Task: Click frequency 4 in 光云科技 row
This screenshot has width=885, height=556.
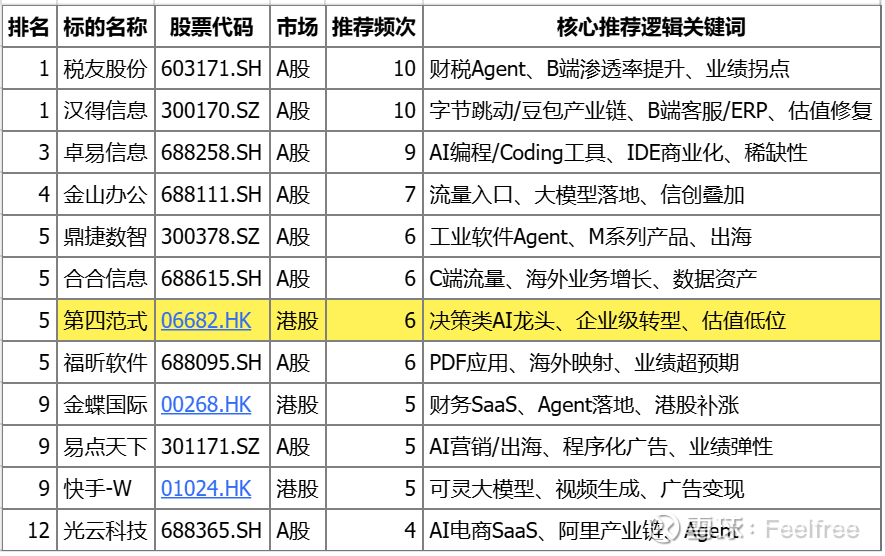Action: click(374, 531)
